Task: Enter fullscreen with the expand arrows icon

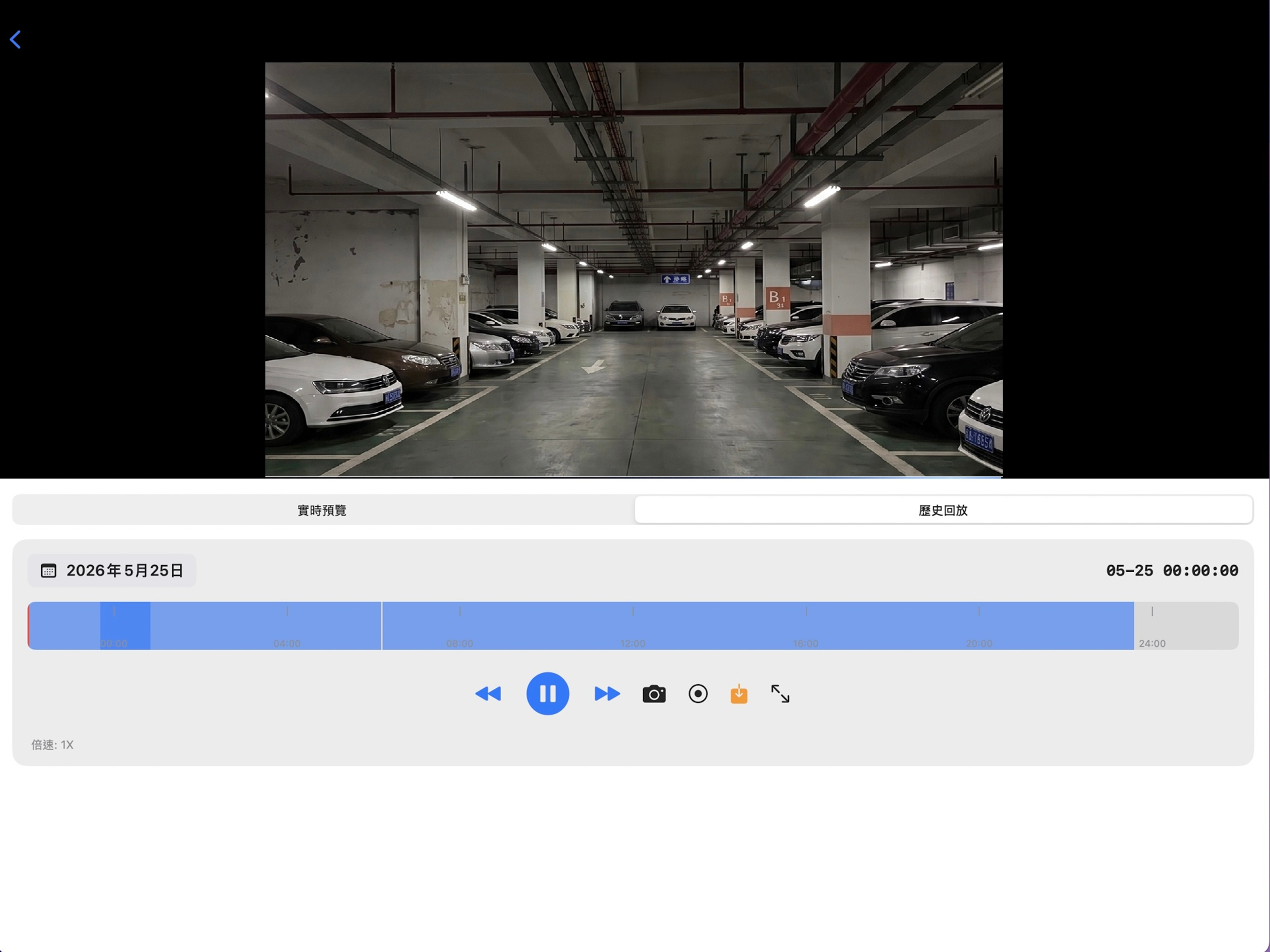Action: tap(780, 694)
